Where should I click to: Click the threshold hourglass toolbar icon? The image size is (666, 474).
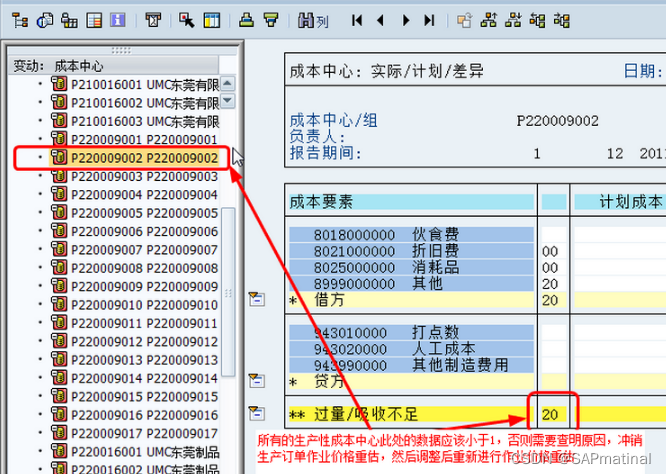(x=153, y=20)
